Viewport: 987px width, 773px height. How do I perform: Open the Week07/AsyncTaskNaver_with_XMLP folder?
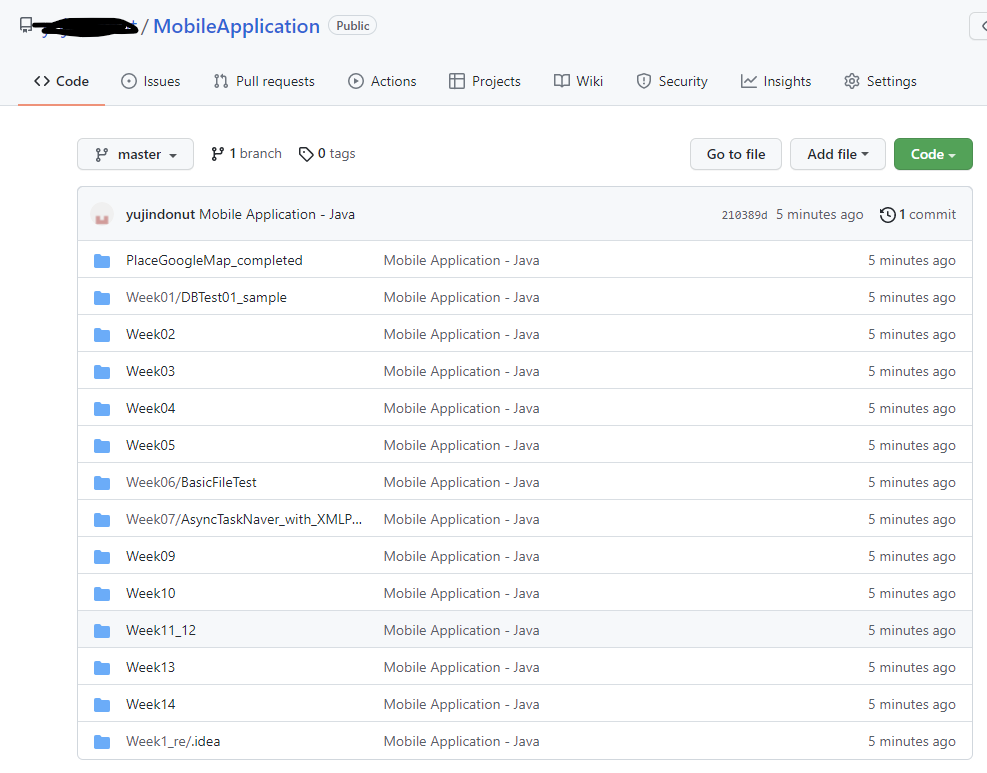(x=244, y=519)
